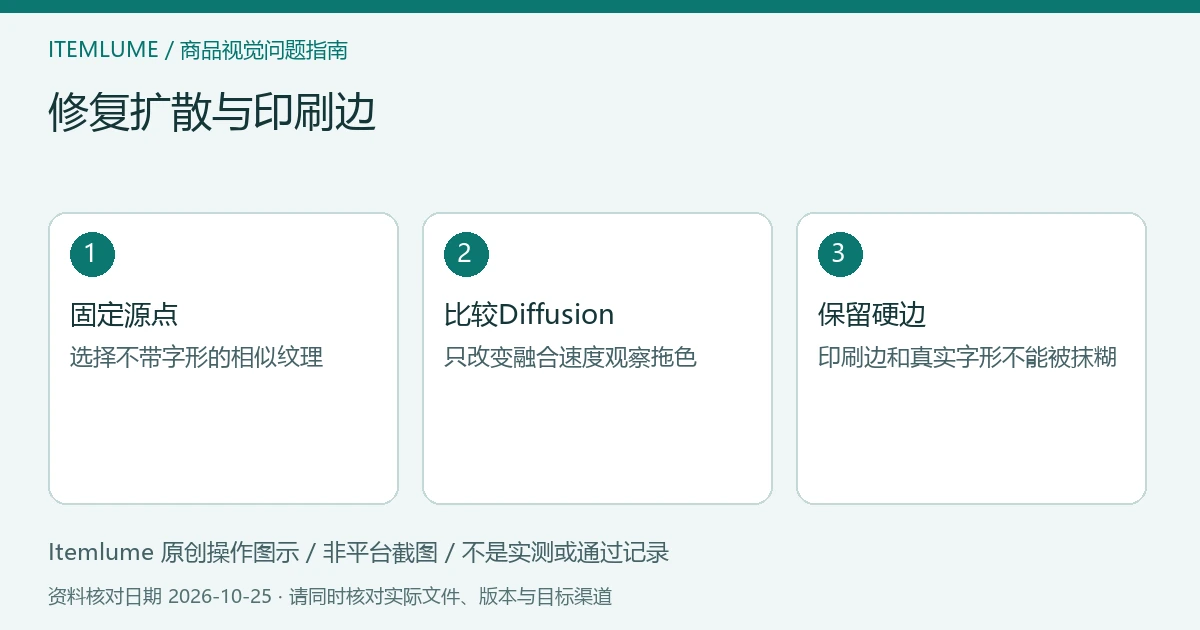Select the 保留硬边 card title

pyautogui.click(x=872, y=315)
